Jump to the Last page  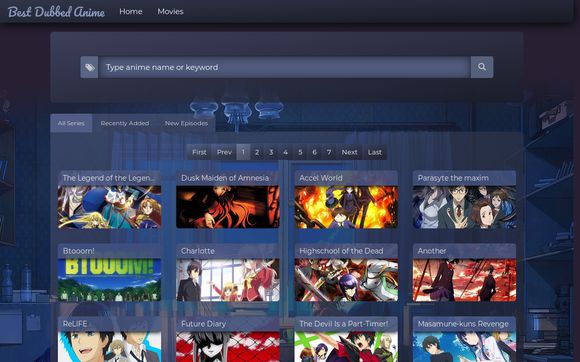point(374,152)
